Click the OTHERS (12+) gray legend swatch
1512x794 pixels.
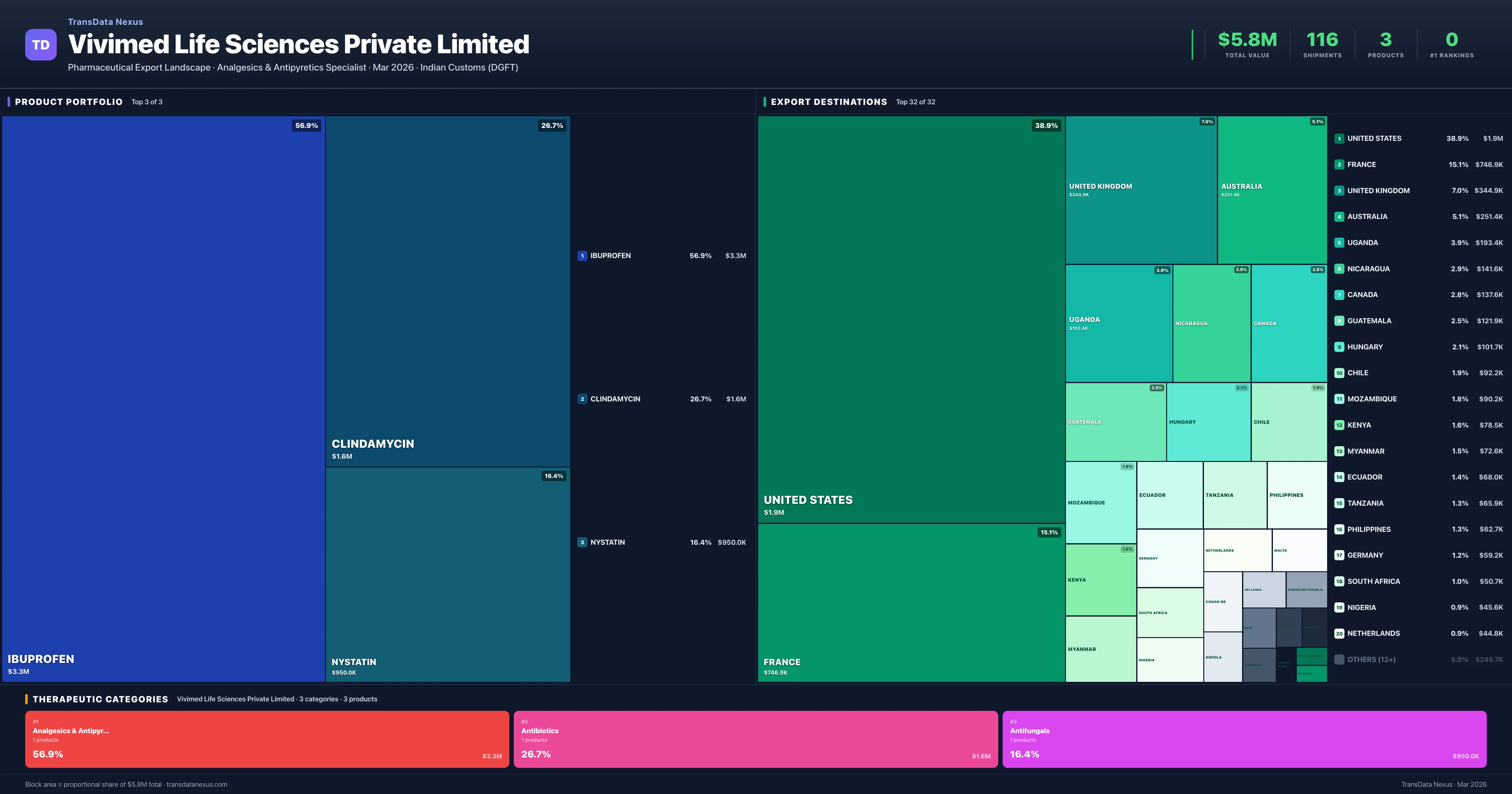[x=1339, y=659]
